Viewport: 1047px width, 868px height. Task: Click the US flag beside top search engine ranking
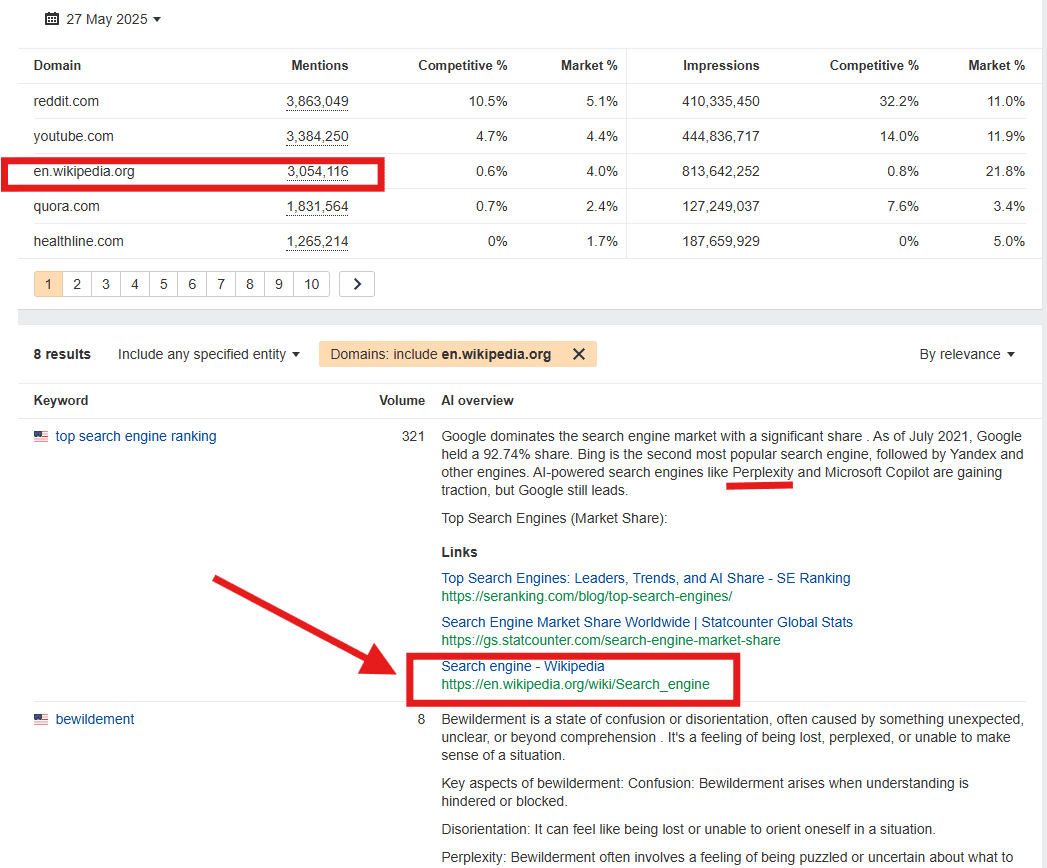(41, 437)
